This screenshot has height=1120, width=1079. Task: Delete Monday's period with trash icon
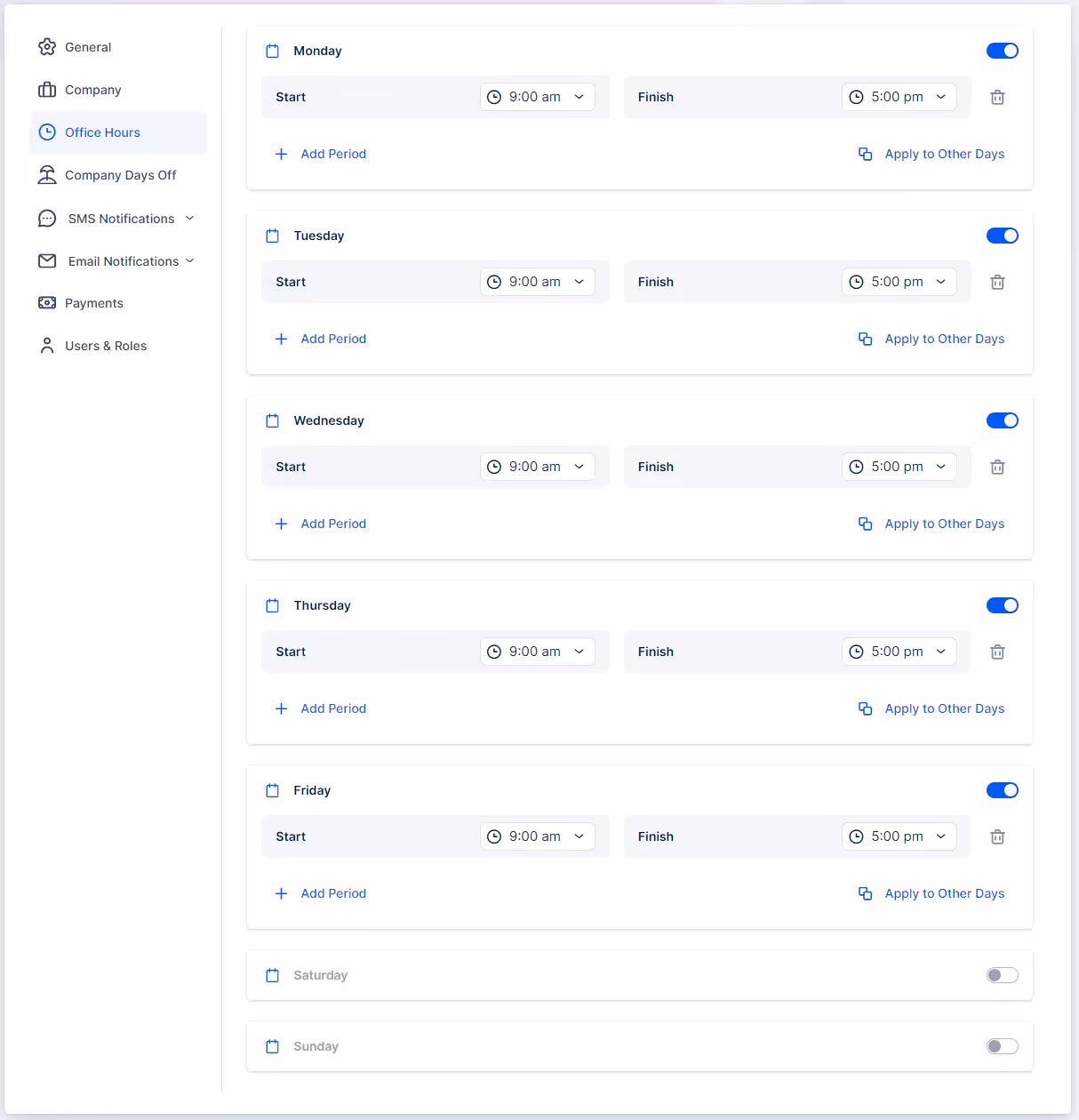pyautogui.click(x=997, y=97)
